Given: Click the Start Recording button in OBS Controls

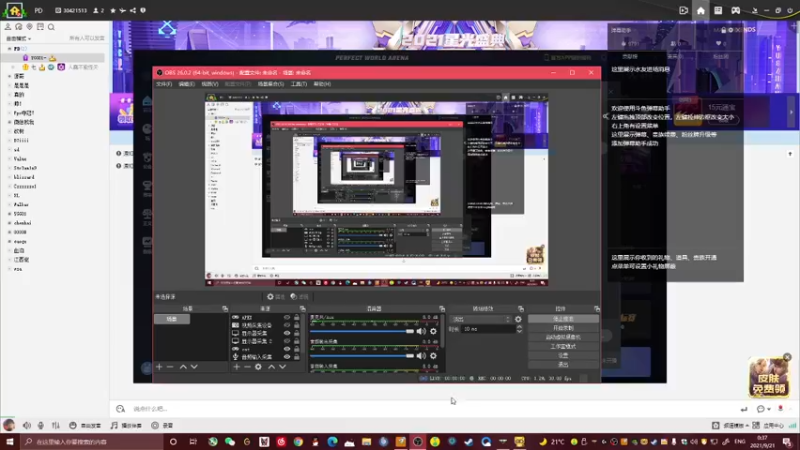Looking at the screenshot, I should (563, 328).
